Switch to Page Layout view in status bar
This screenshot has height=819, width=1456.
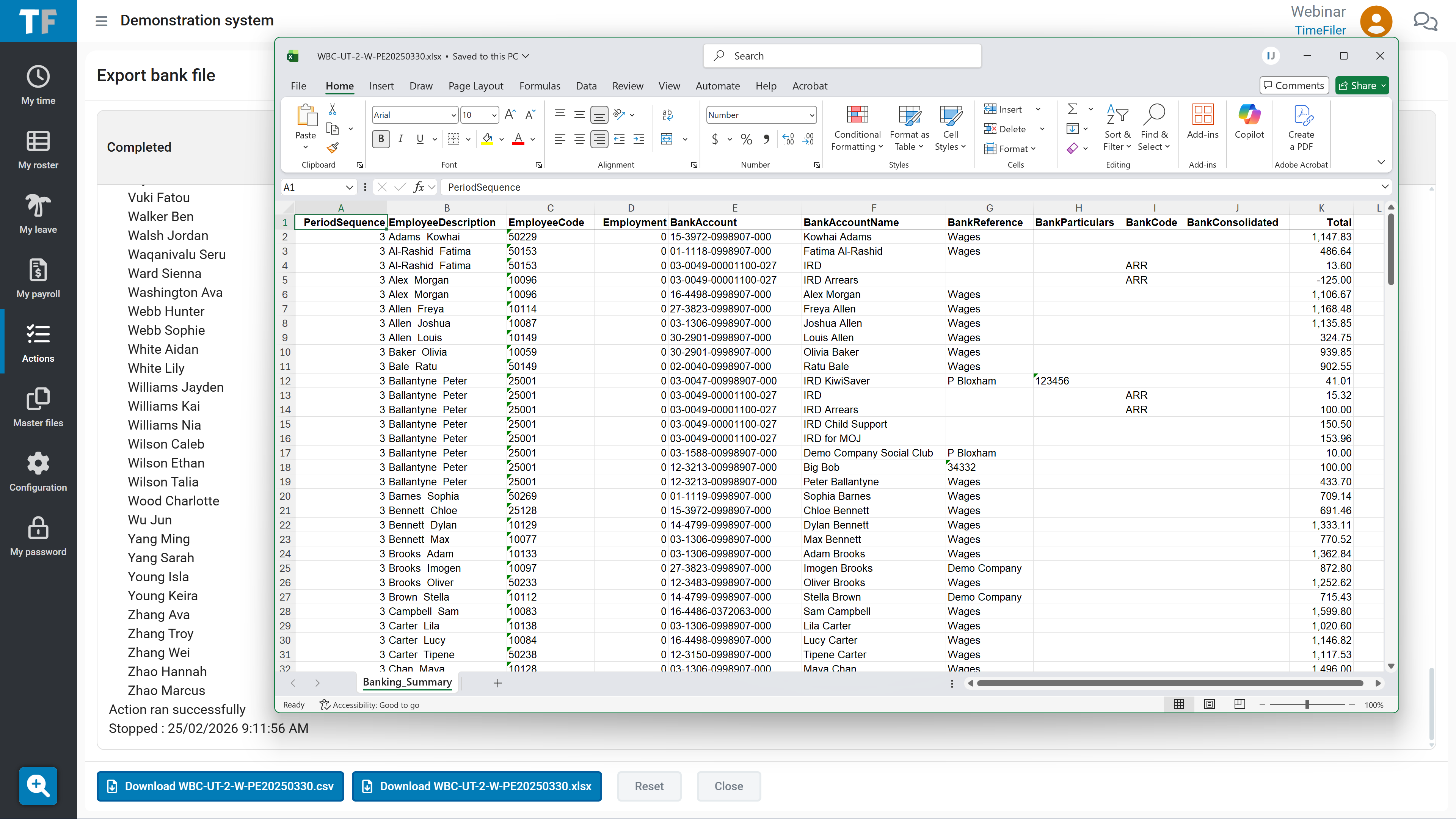coord(1209,704)
